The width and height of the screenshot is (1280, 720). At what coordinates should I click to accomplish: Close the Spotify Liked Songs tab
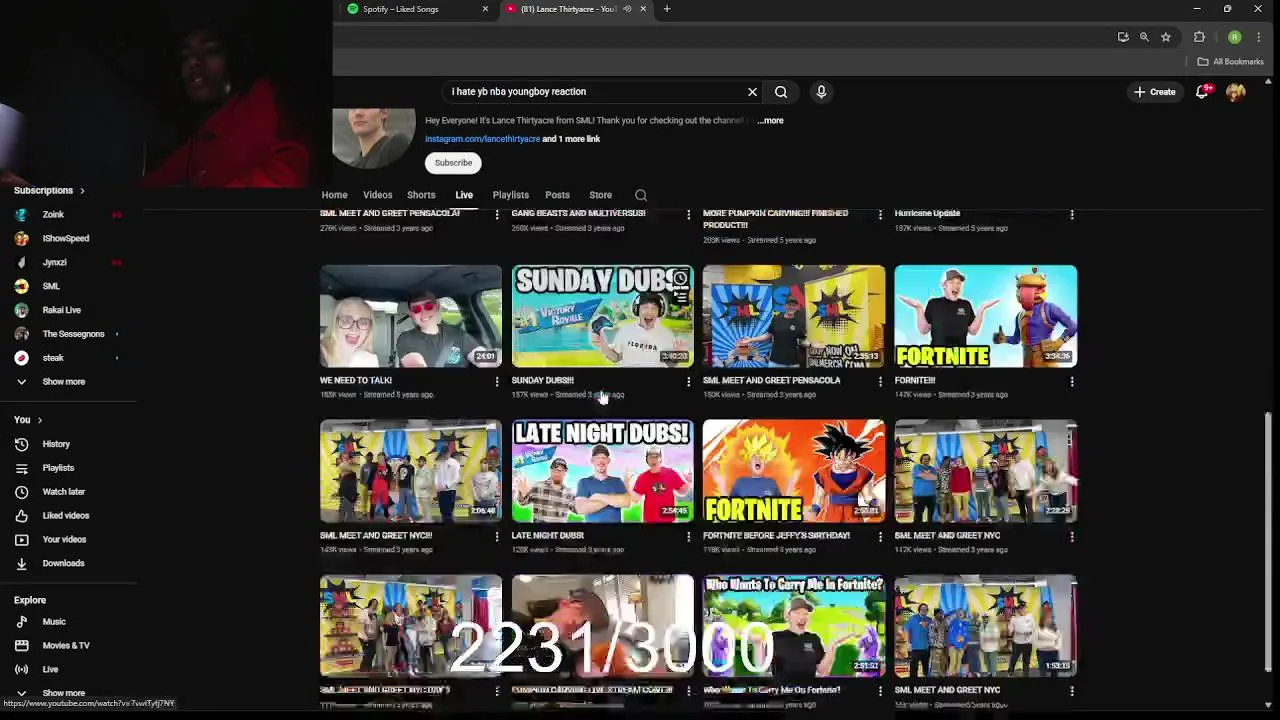click(485, 9)
